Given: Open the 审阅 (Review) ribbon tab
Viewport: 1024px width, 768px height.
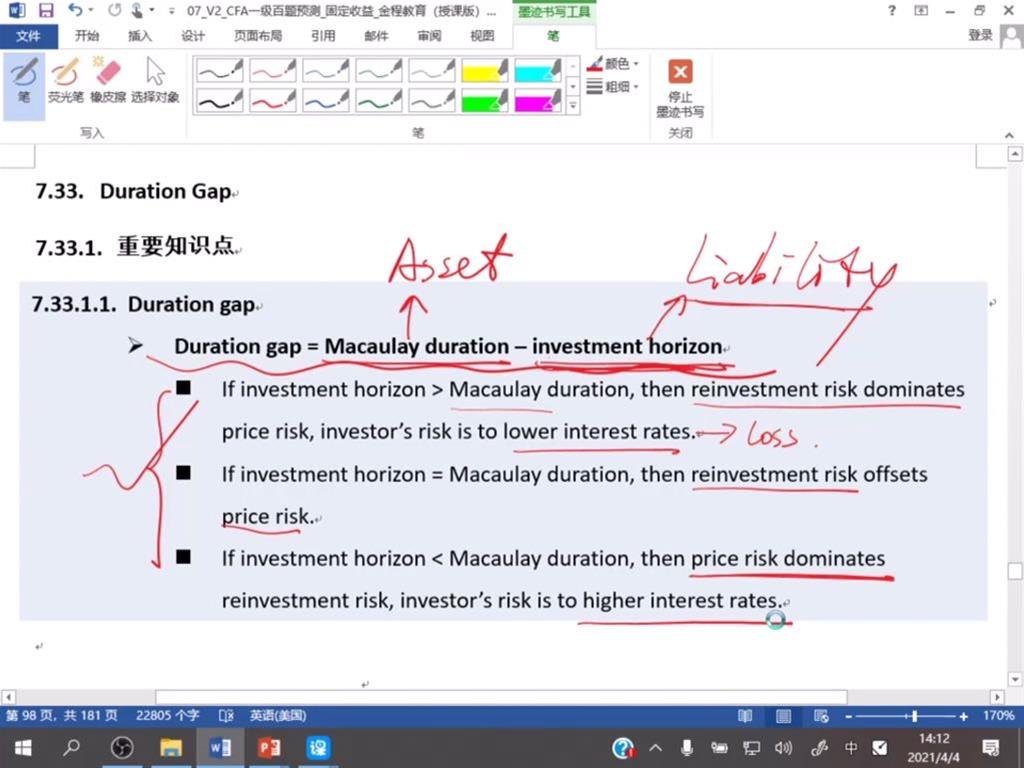Looking at the screenshot, I should click(429, 36).
